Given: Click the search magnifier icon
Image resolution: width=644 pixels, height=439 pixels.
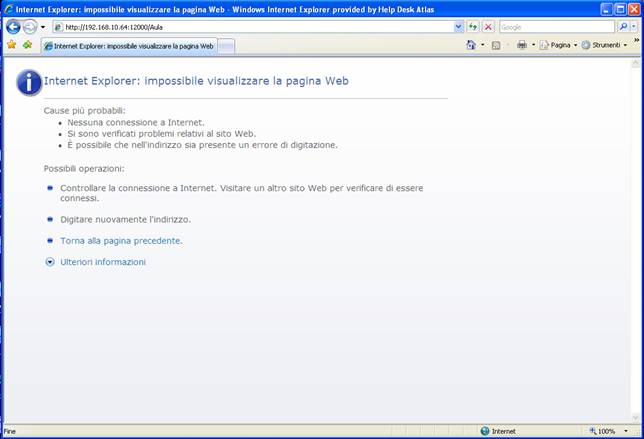Looking at the screenshot, I should [x=623, y=27].
